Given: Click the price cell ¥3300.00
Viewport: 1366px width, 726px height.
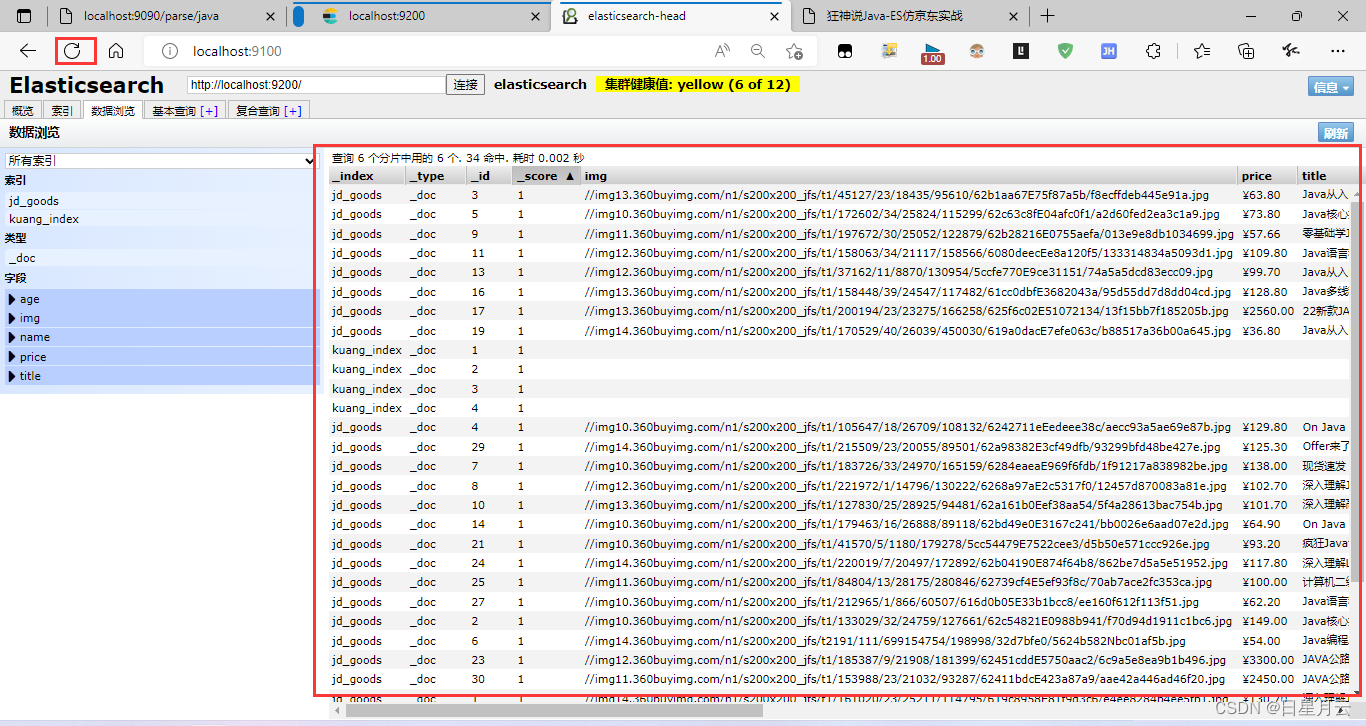Looking at the screenshot, I should click(x=1268, y=660).
